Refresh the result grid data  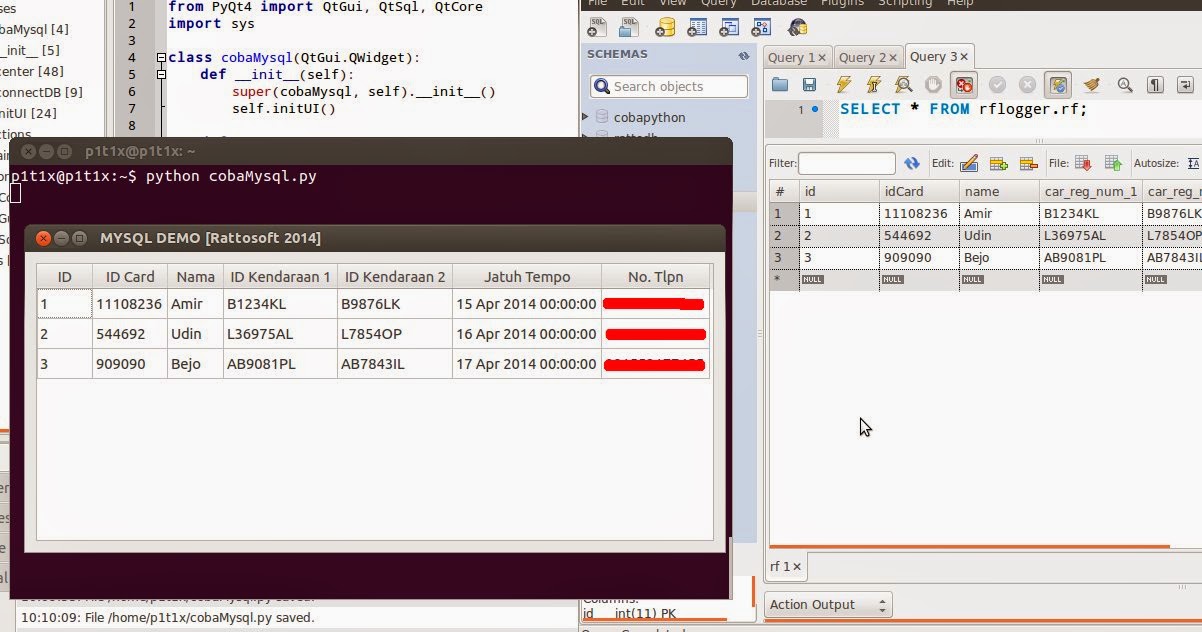(911, 163)
